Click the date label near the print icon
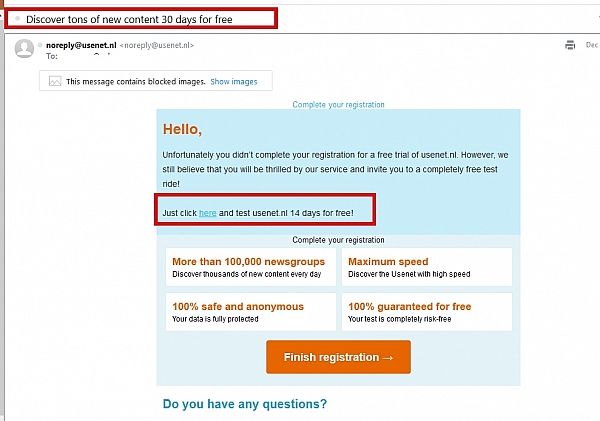 pos(592,45)
